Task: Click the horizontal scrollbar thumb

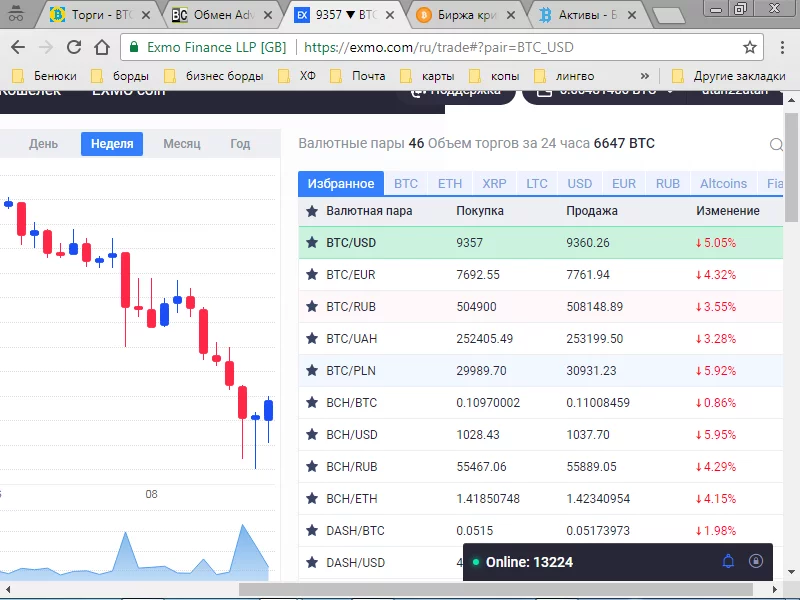Action: click(x=496, y=589)
